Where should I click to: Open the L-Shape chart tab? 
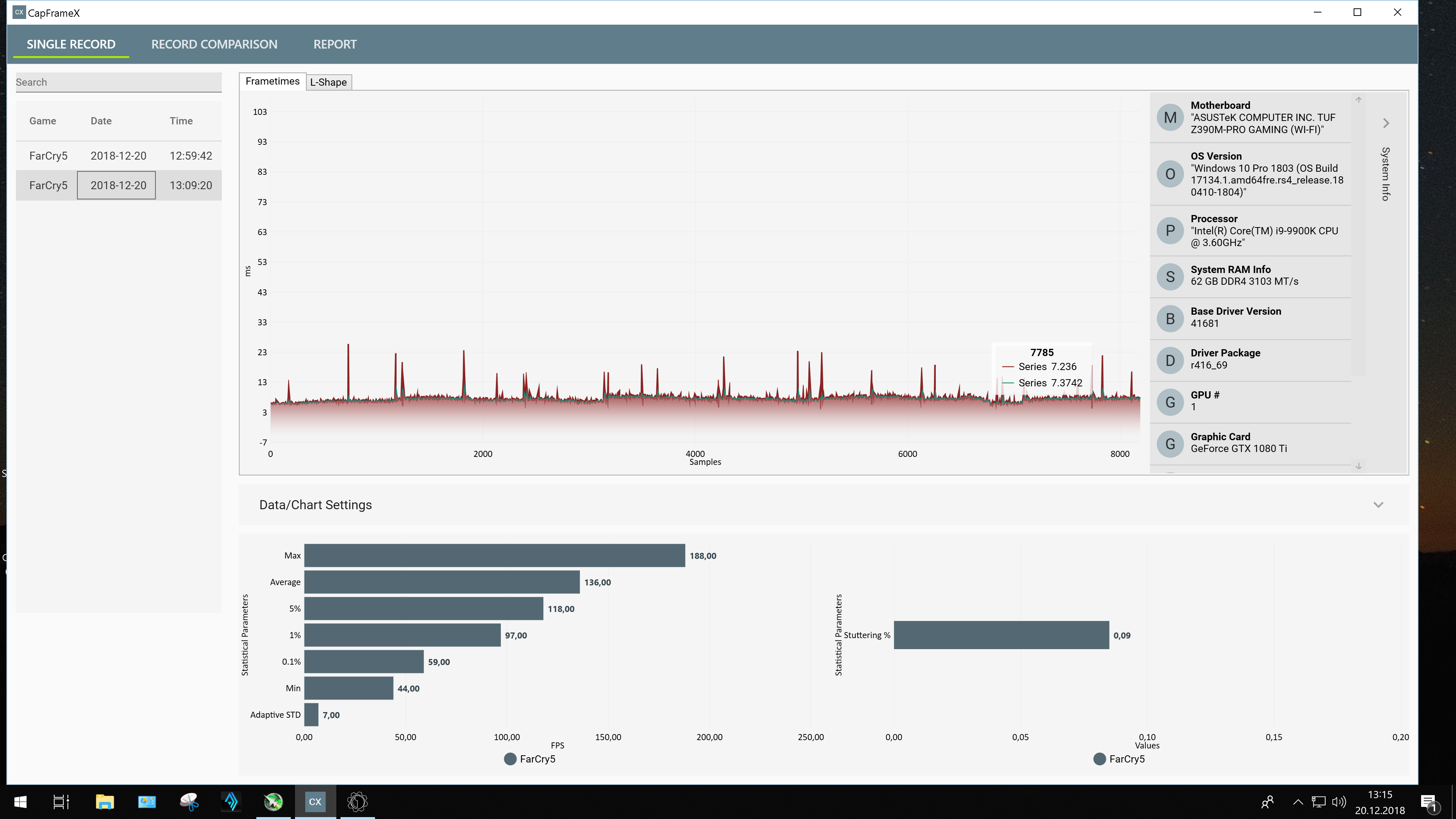[328, 82]
